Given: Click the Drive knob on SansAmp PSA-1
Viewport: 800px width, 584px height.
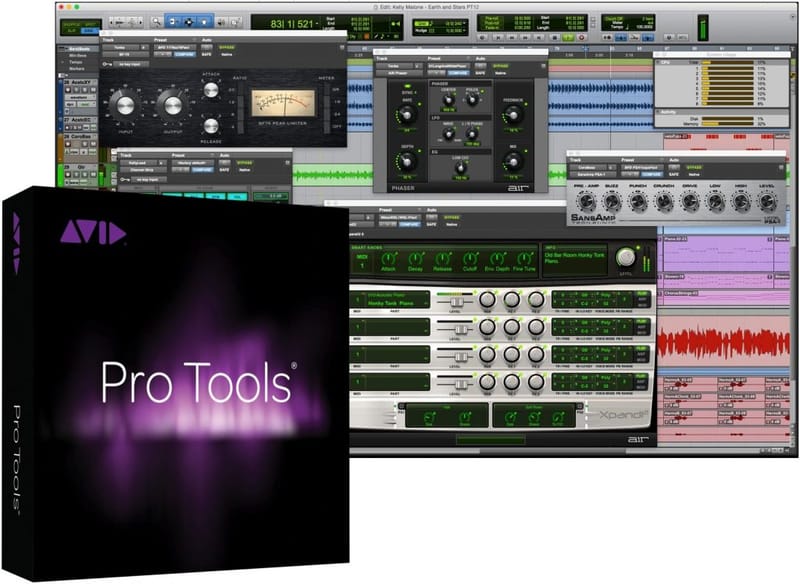Looking at the screenshot, I should 690,201.
